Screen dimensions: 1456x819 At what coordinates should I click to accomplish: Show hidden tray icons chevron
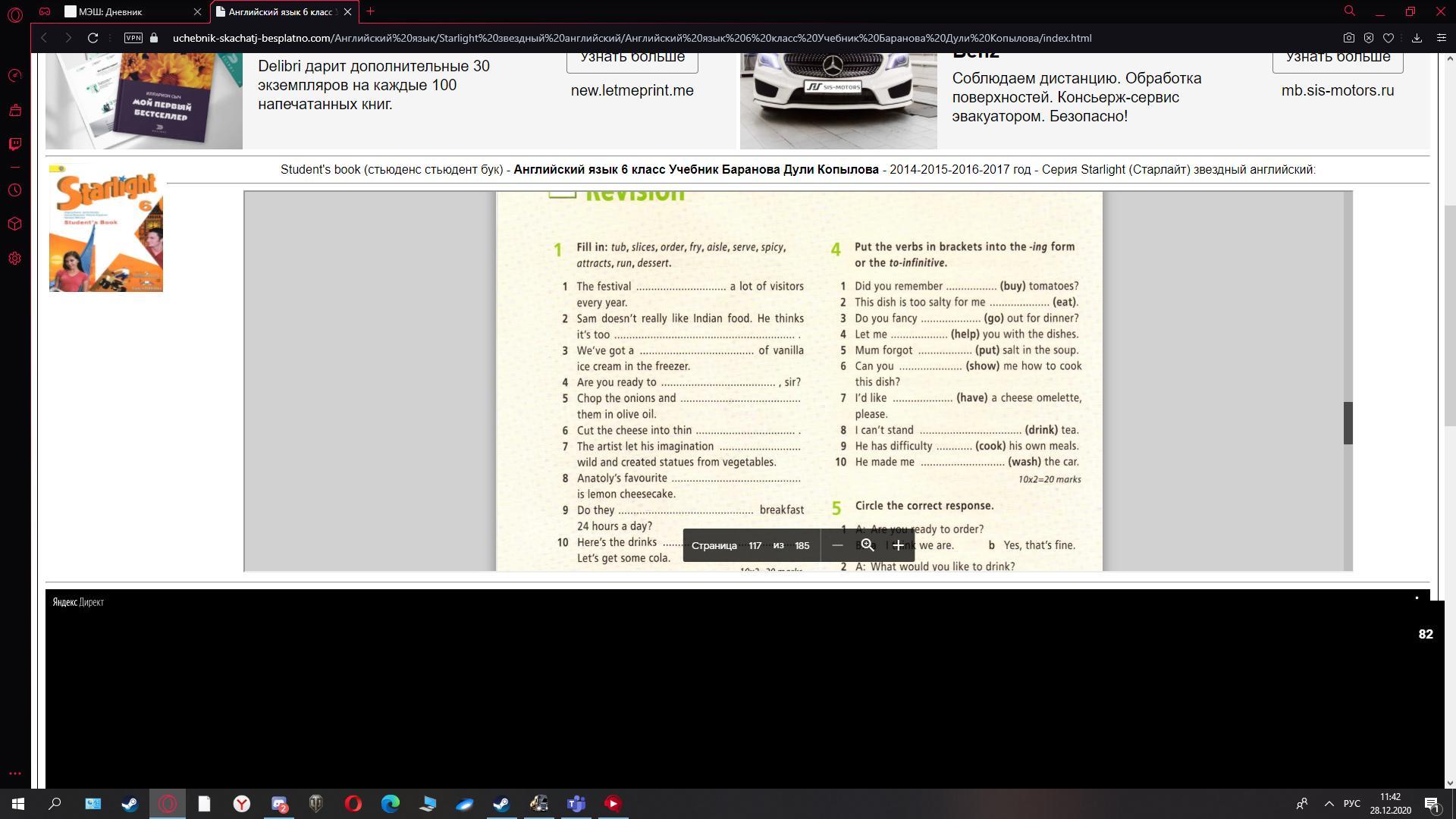tap(1329, 804)
